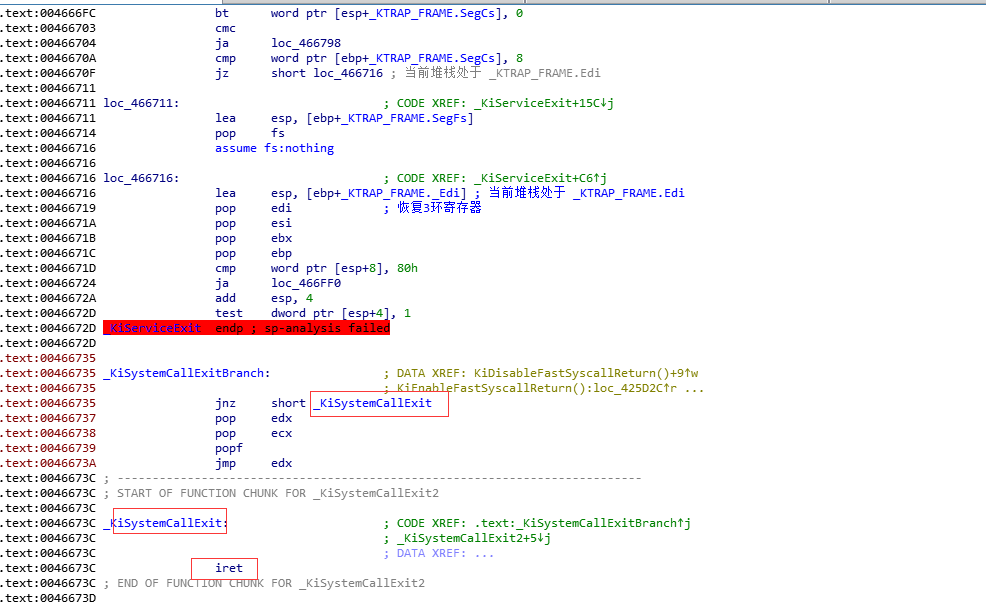Click the 'pop ebx' instruction

pyautogui.click(x=253, y=238)
